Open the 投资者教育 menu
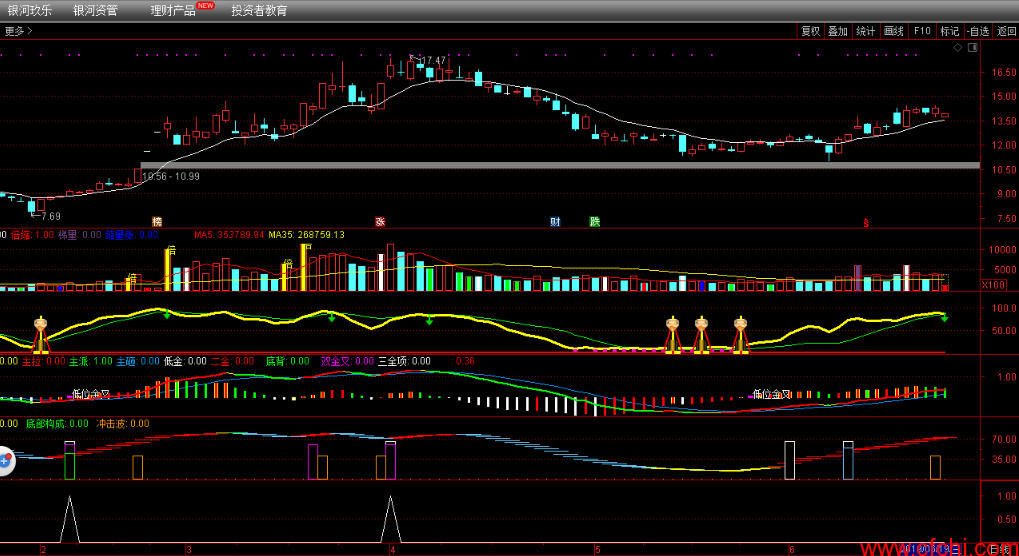This screenshot has width=1019, height=556. [x=259, y=10]
